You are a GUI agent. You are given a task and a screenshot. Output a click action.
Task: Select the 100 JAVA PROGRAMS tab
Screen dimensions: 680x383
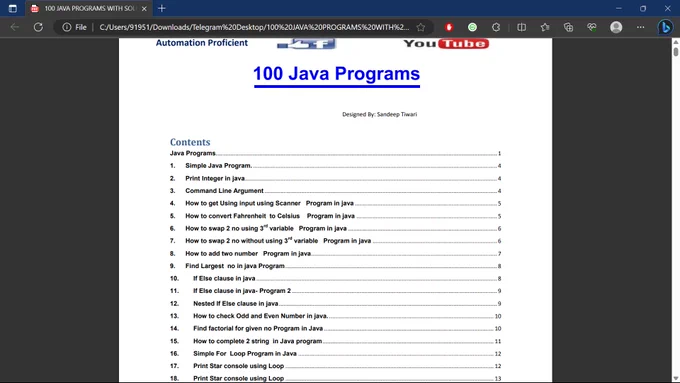[x=89, y=8]
